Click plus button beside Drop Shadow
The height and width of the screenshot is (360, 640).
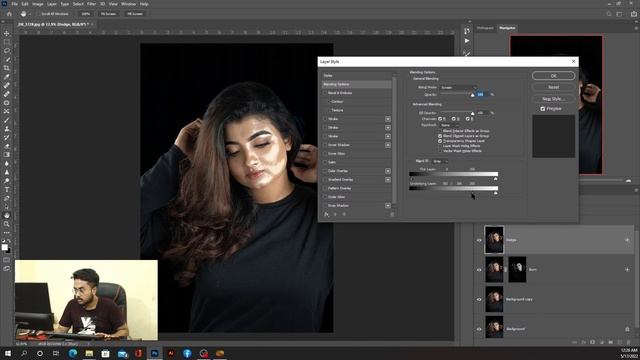tap(388, 206)
